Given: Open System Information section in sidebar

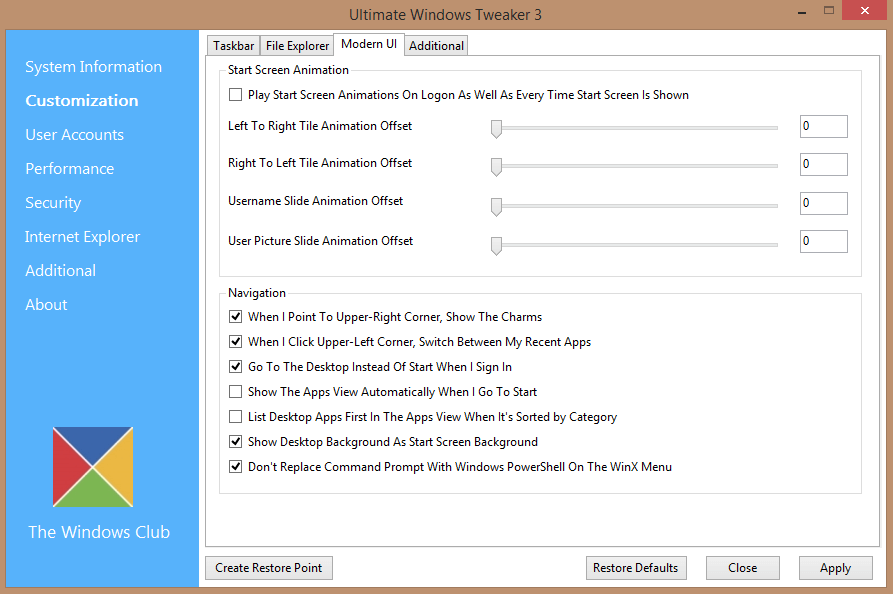Looking at the screenshot, I should (93, 67).
